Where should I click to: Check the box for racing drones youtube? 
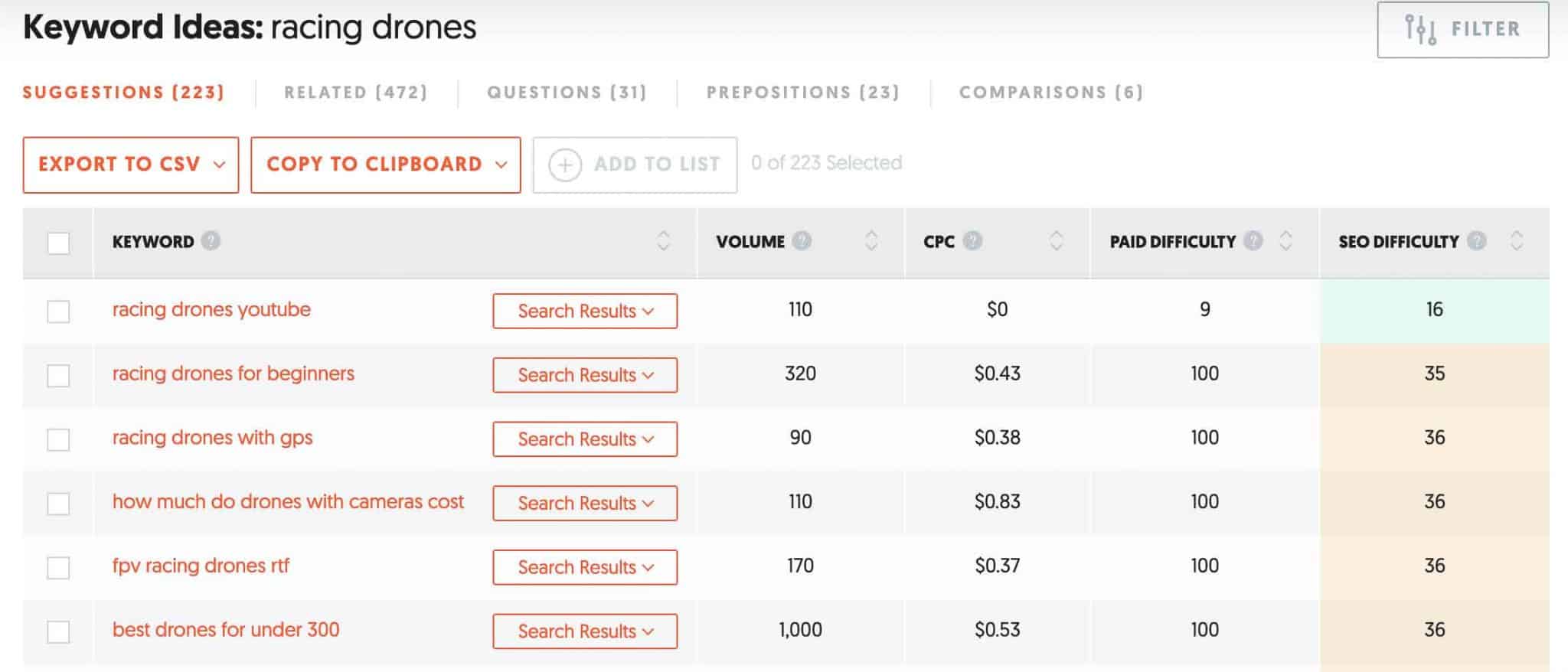click(x=58, y=312)
